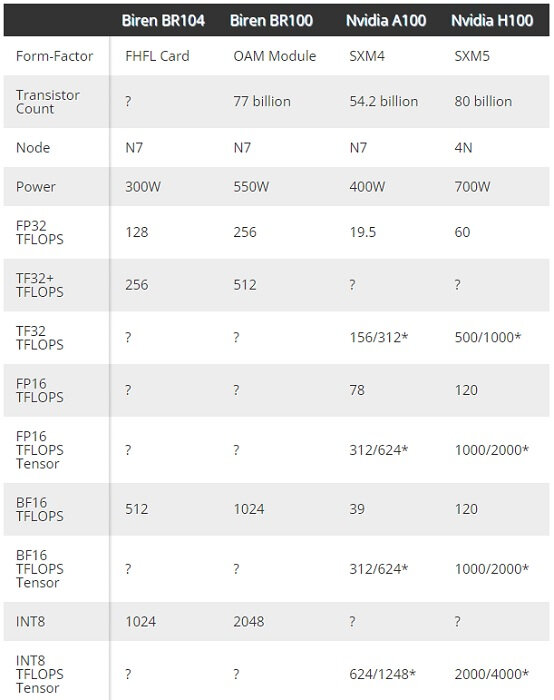Click the FP16 TFLOPS Tensor row label
554x700 pixels.
[x=40, y=450]
